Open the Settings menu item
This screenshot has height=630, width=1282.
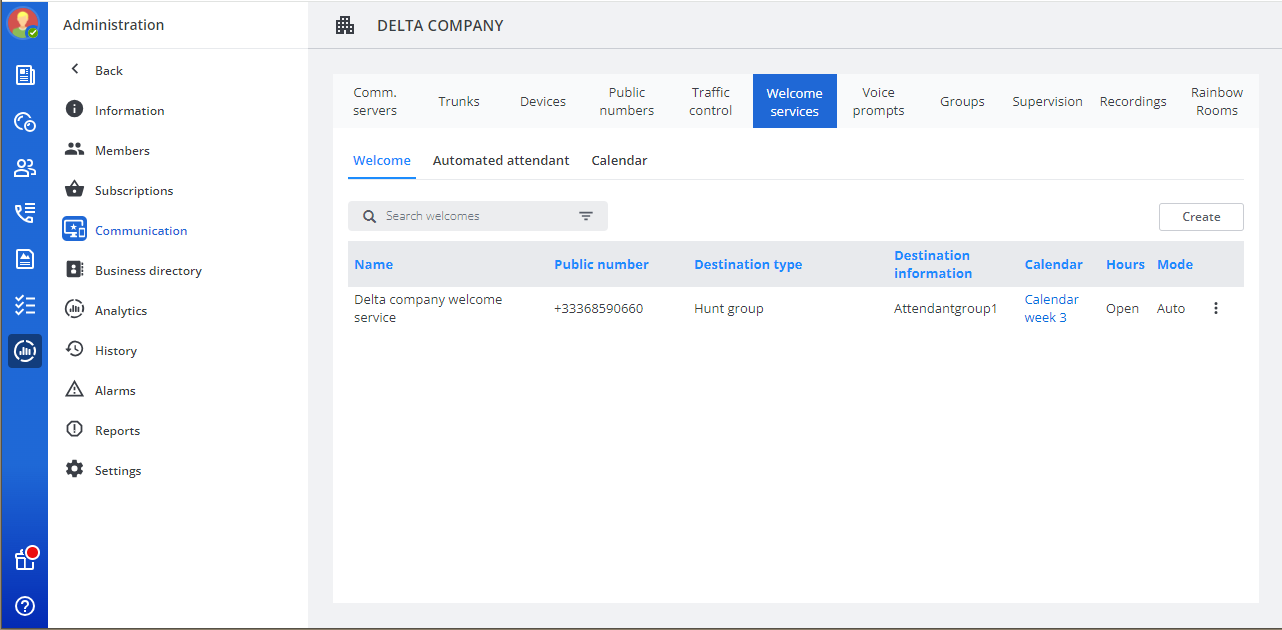(x=117, y=471)
